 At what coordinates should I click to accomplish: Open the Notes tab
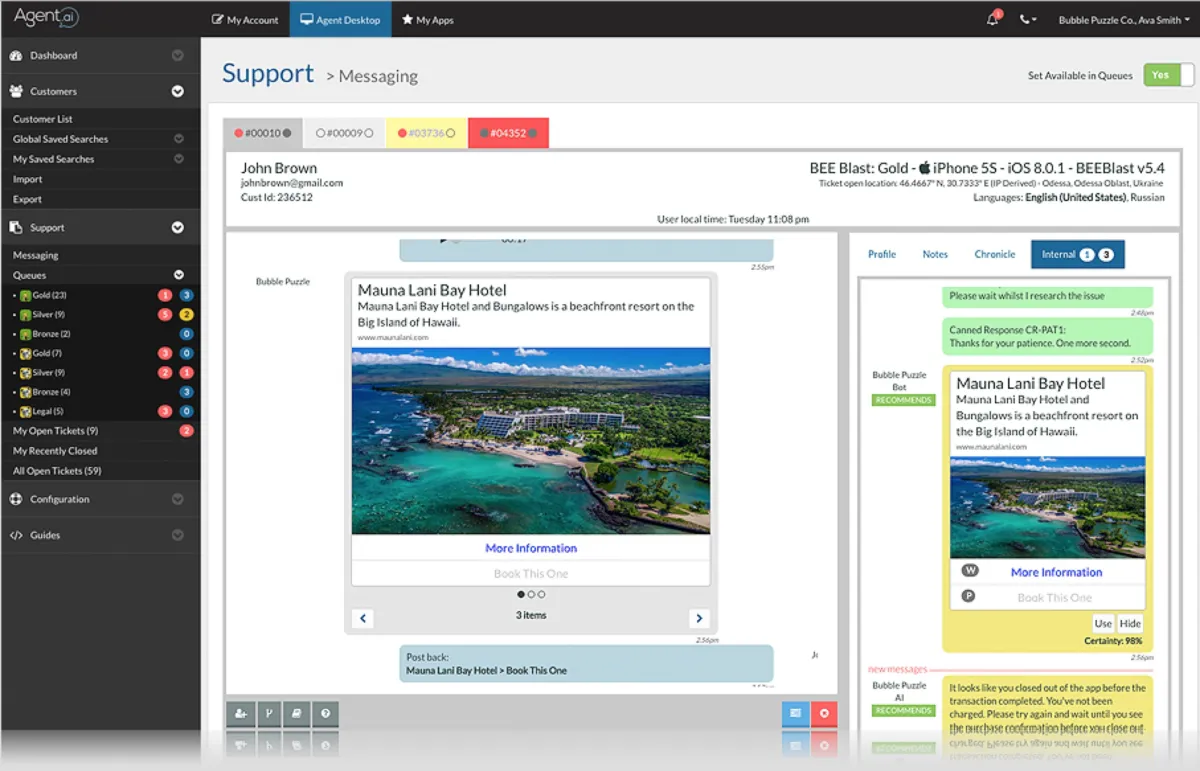(935, 254)
